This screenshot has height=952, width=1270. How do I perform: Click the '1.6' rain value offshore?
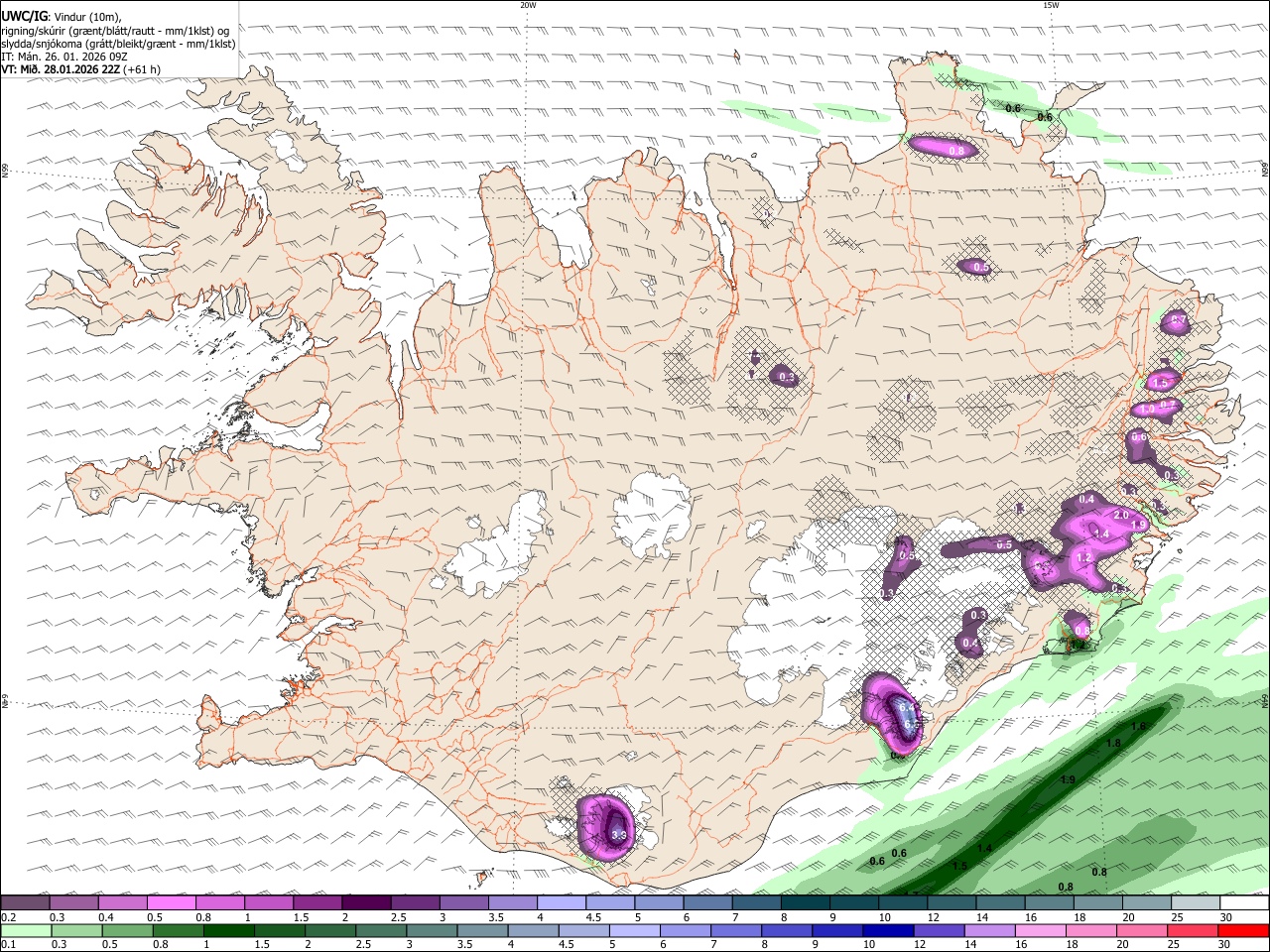point(1138,727)
